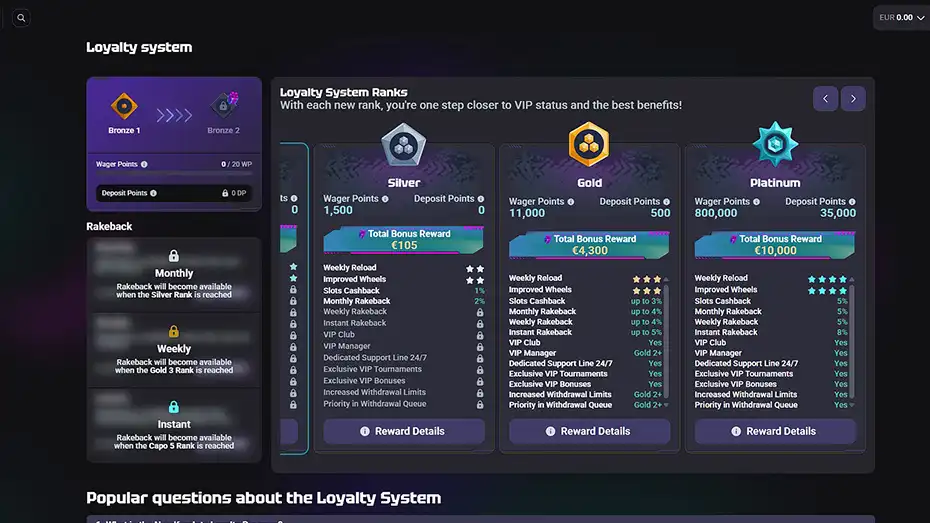930x523 pixels.
Task: Open Gold Reward Details
Action: pyautogui.click(x=590, y=432)
